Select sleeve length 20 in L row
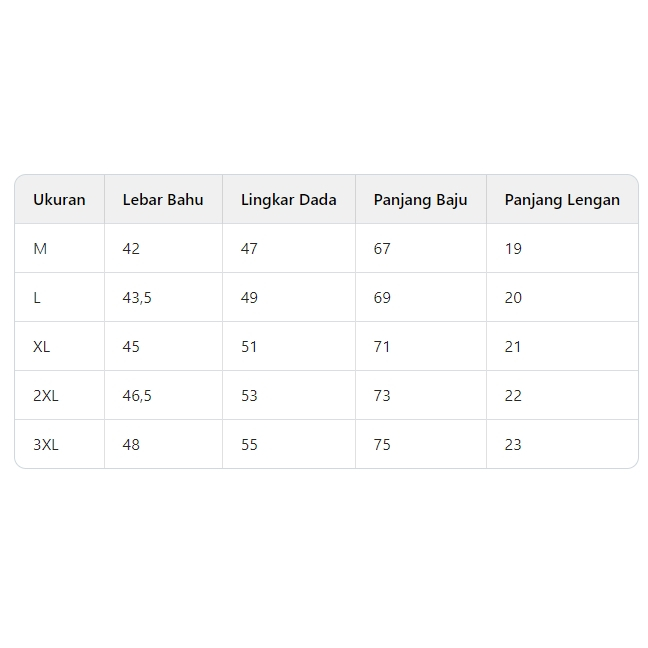The image size is (648, 648). [x=513, y=297]
